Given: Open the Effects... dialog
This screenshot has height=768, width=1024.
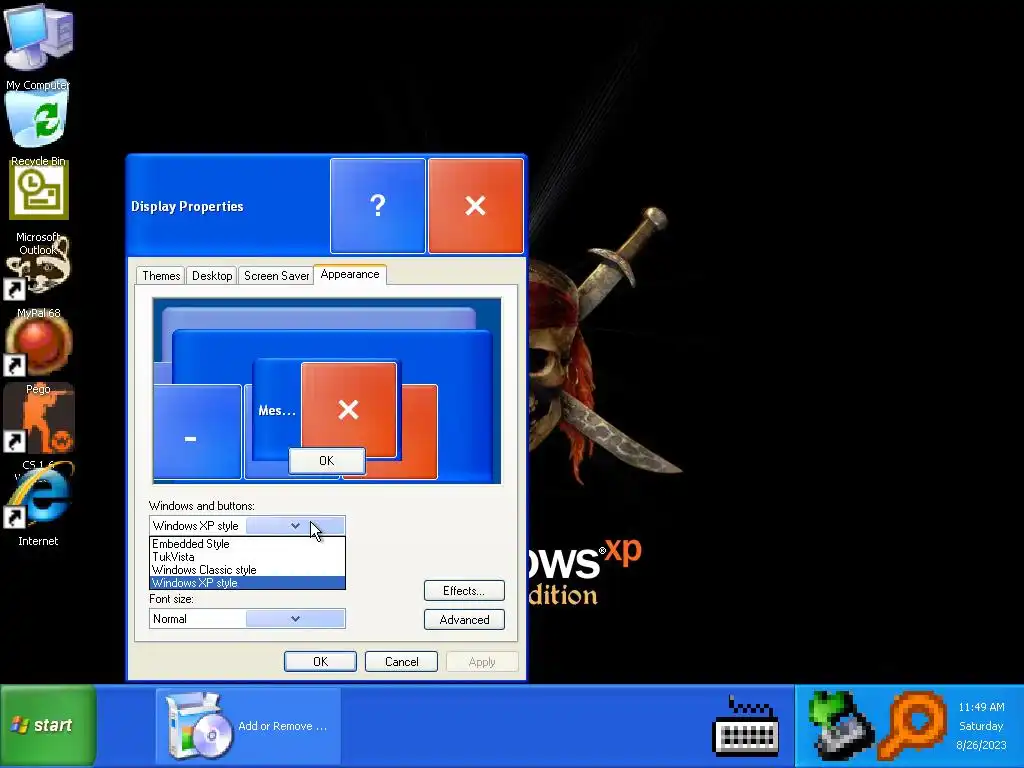Looking at the screenshot, I should [x=464, y=590].
